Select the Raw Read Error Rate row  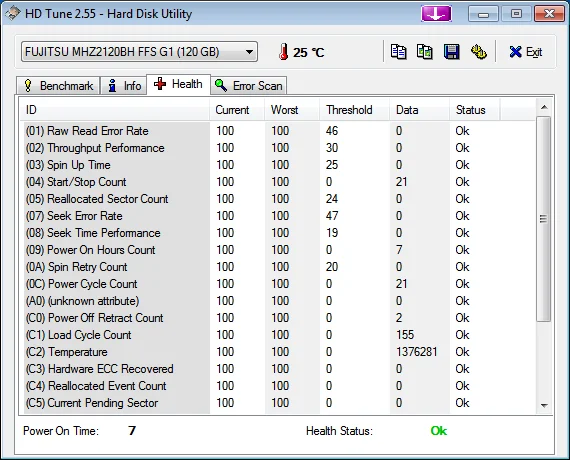tap(278, 131)
